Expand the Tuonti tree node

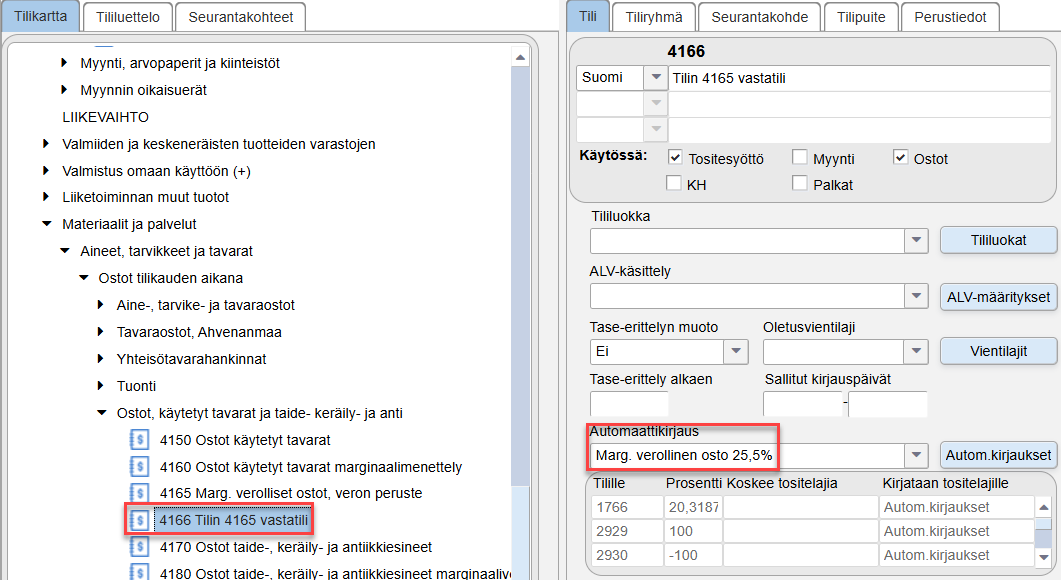[x=101, y=386]
